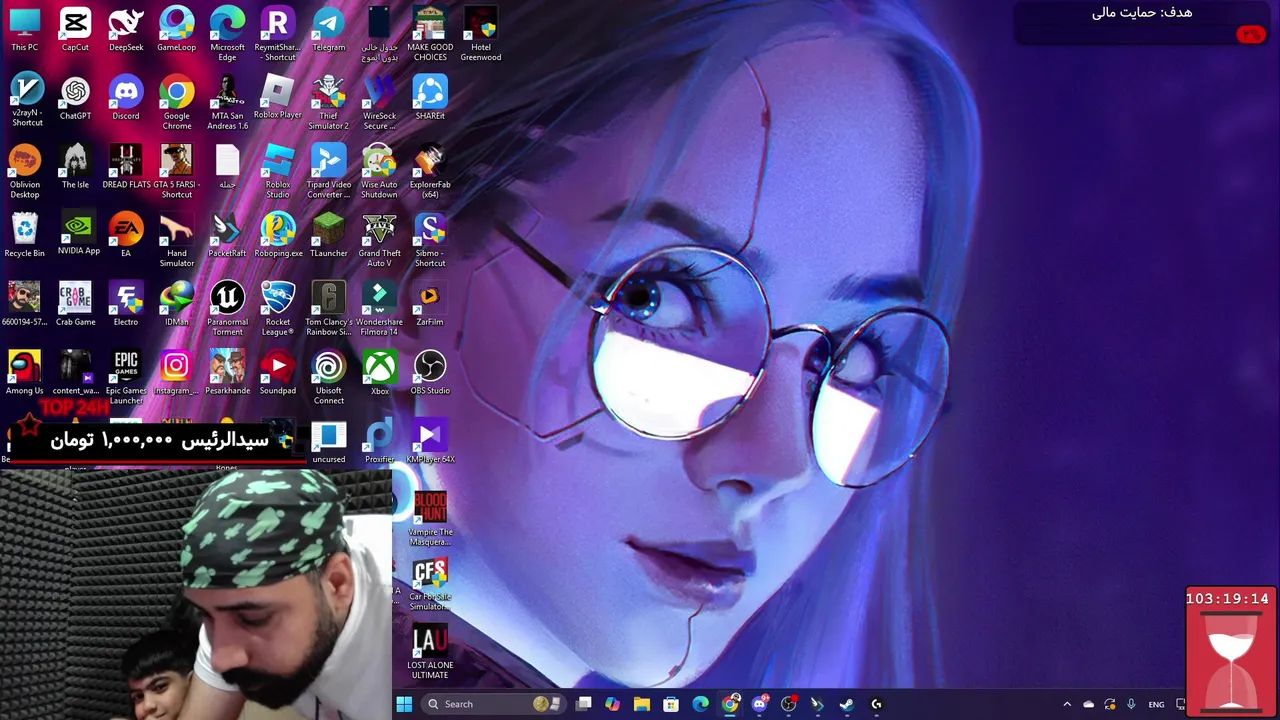Select the DREAD FLATS icon
The image size is (1280, 720).
click(x=126, y=167)
